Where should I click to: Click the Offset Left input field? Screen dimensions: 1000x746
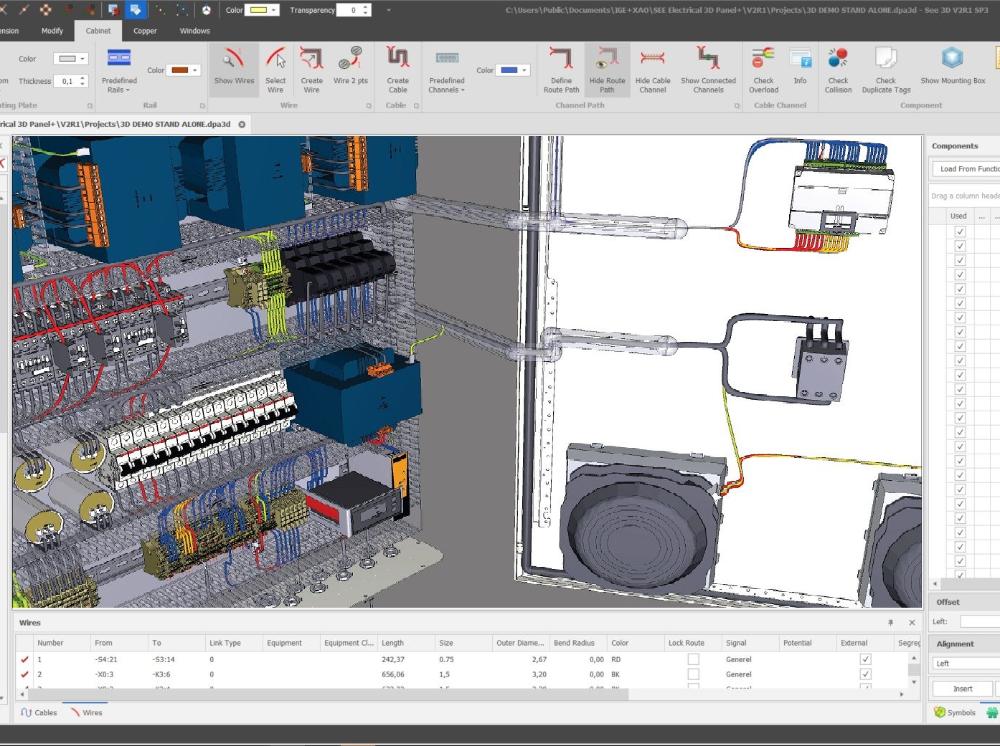click(x=980, y=621)
